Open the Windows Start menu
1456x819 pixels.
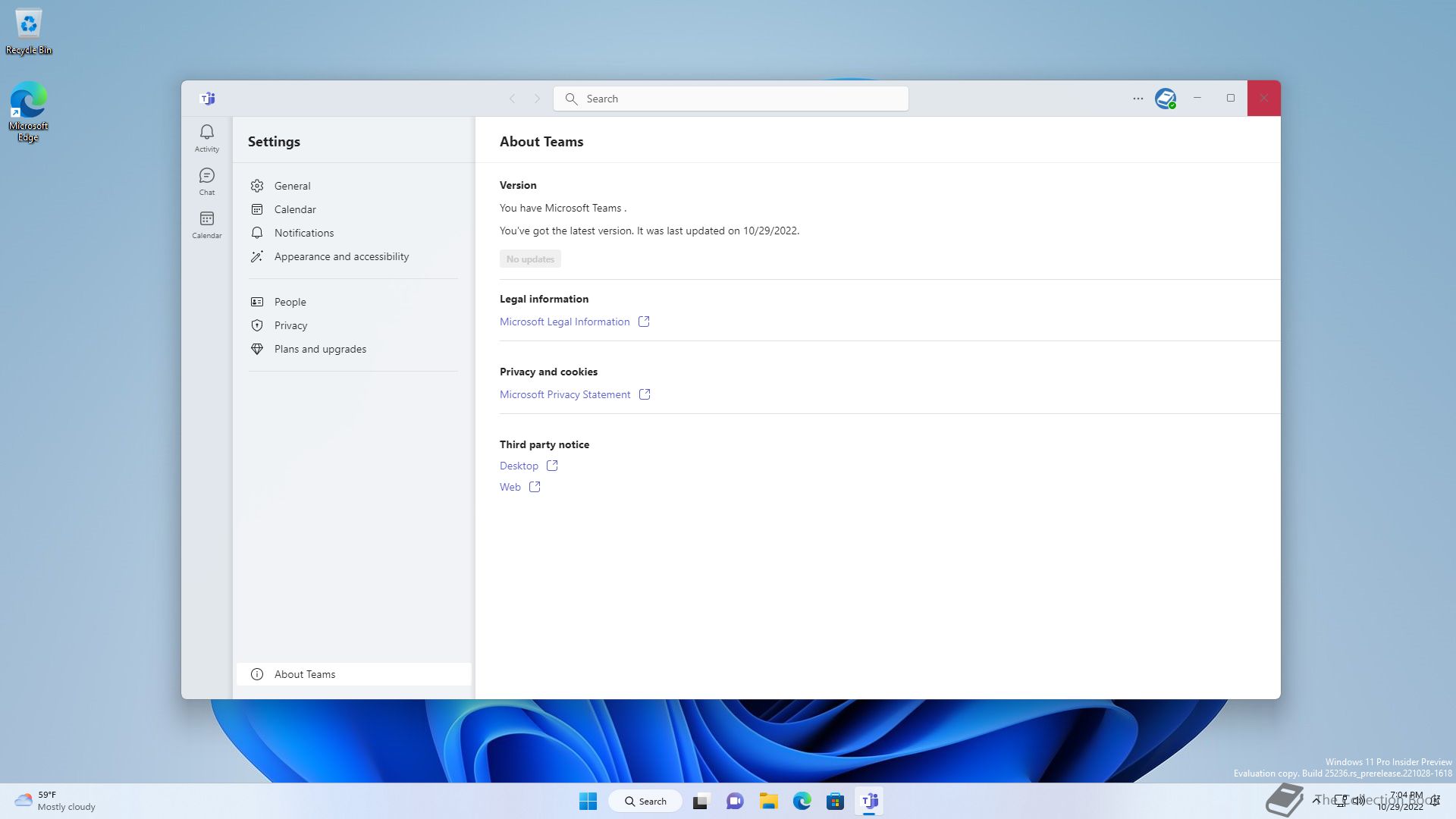pyautogui.click(x=588, y=801)
